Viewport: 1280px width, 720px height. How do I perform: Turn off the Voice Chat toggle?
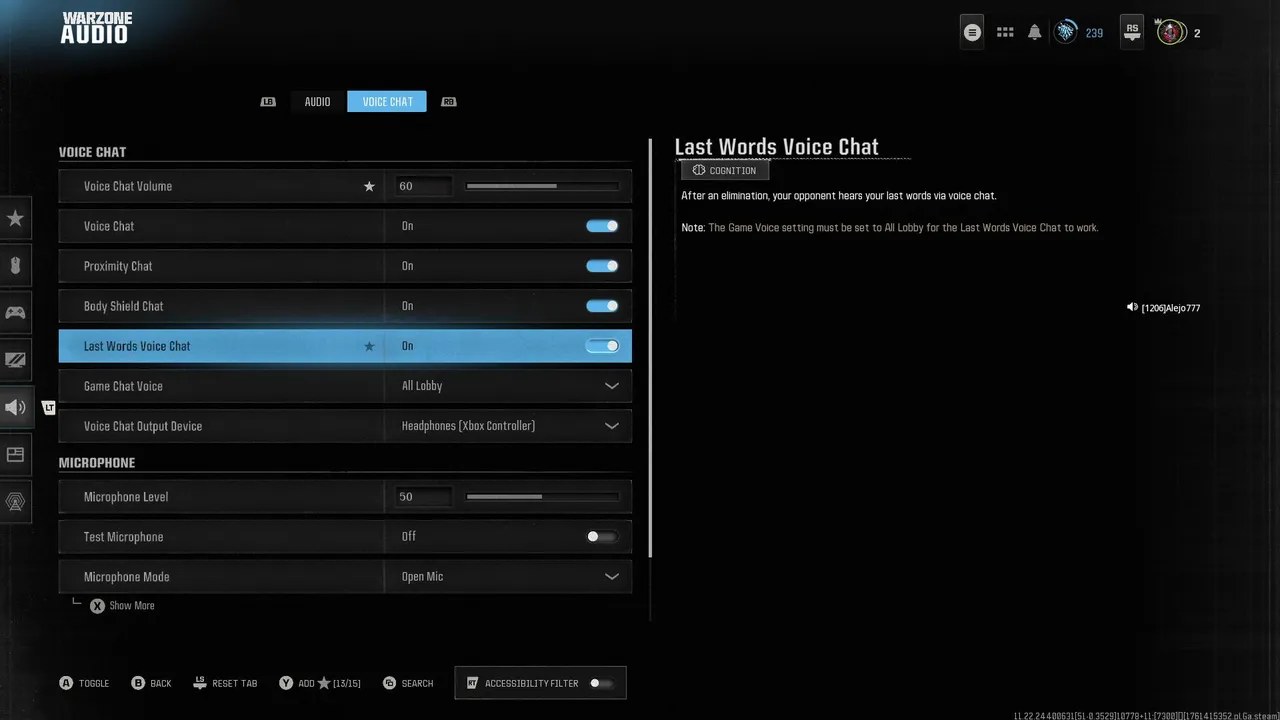[602, 226]
